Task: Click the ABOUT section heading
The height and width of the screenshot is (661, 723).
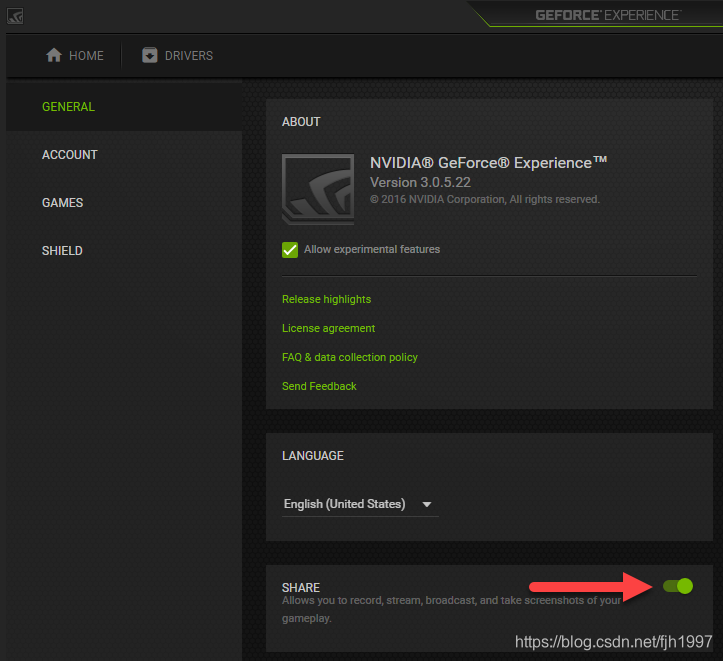Action: click(301, 122)
